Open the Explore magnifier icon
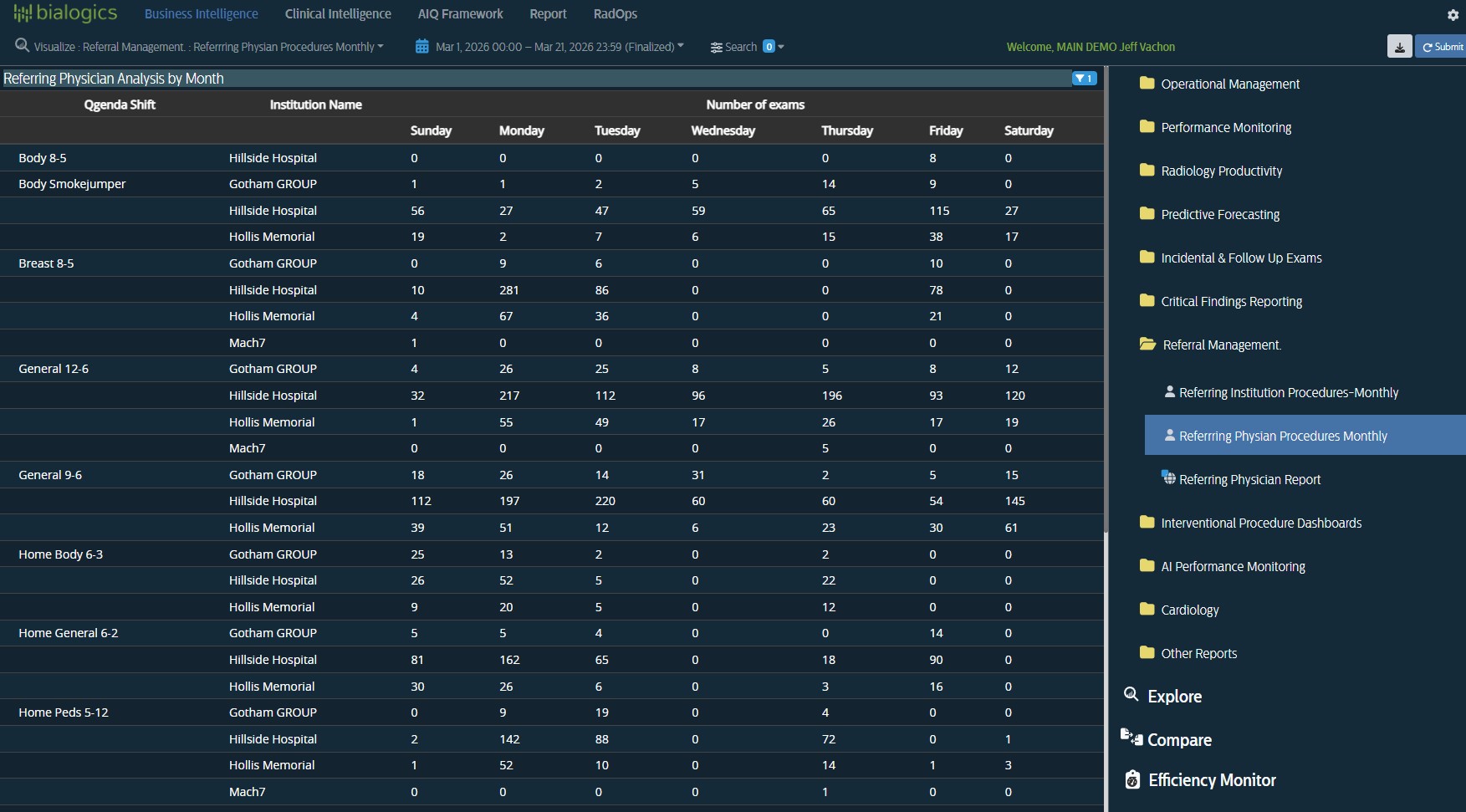This screenshot has height=812, width=1466. [1131, 694]
